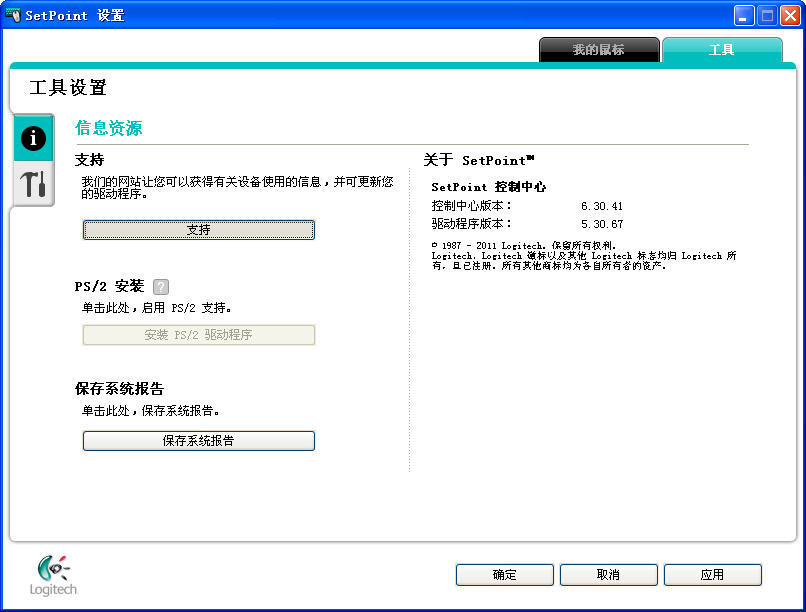
Task: Click the 应用 button
Action: click(x=712, y=574)
